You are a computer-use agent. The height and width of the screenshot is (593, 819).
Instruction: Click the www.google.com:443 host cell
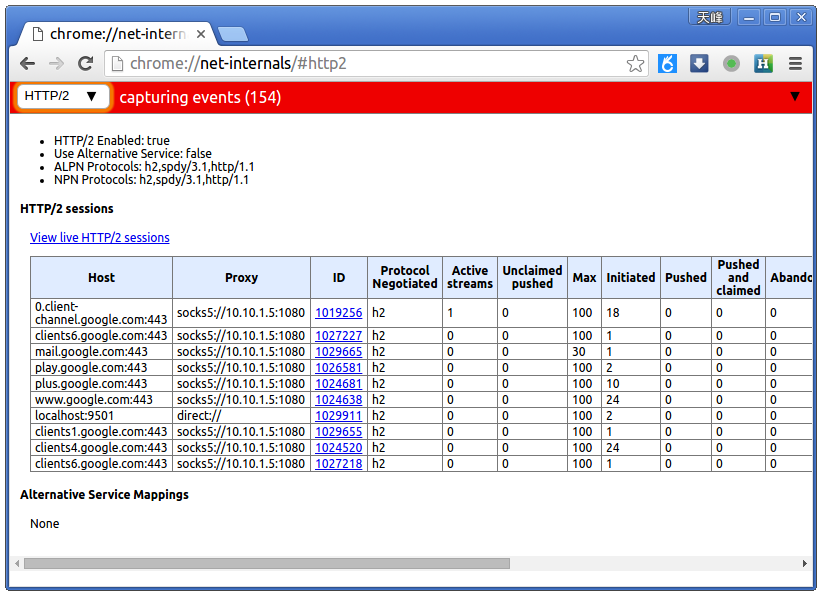pyautogui.click(x=101, y=400)
